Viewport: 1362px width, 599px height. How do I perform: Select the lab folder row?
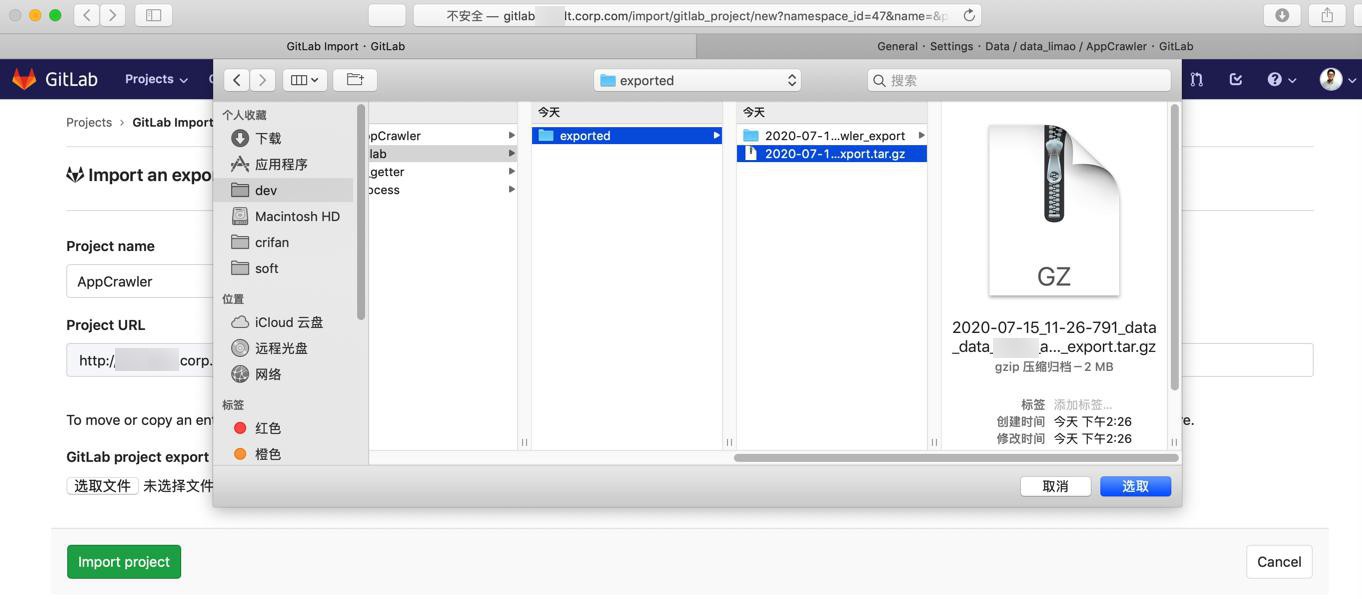[443, 153]
